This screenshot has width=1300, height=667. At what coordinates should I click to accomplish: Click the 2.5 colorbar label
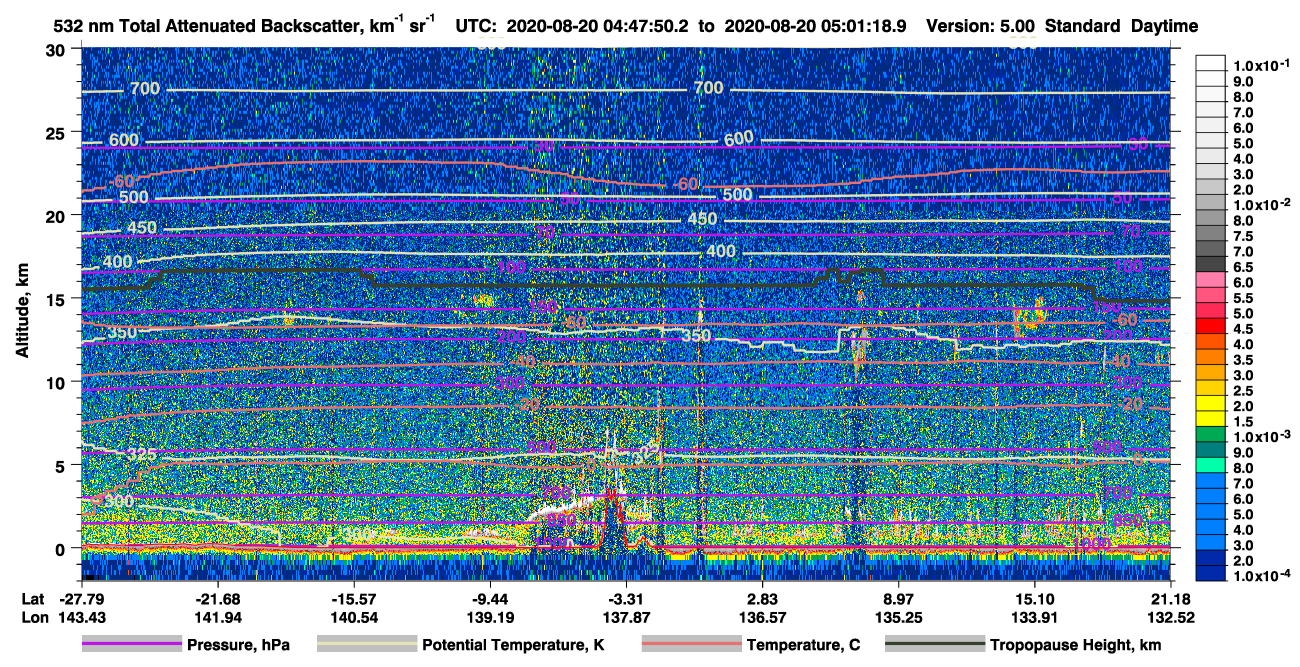[1243, 392]
